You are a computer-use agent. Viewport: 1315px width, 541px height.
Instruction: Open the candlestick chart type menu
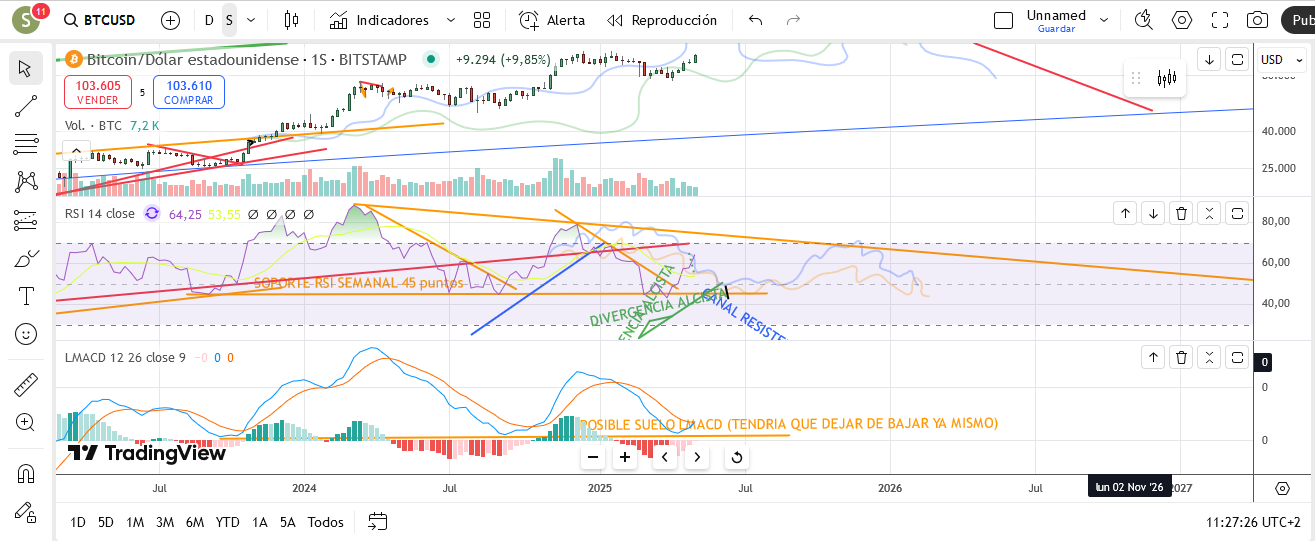[x=291, y=20]
